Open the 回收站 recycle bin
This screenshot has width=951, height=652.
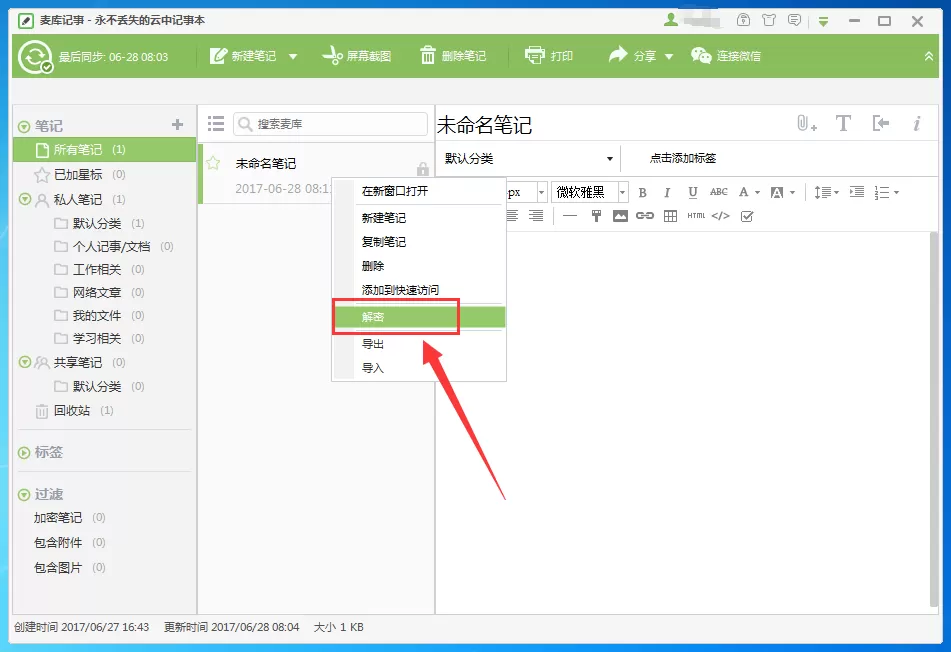pyautogui.click(x=74, y=411)
